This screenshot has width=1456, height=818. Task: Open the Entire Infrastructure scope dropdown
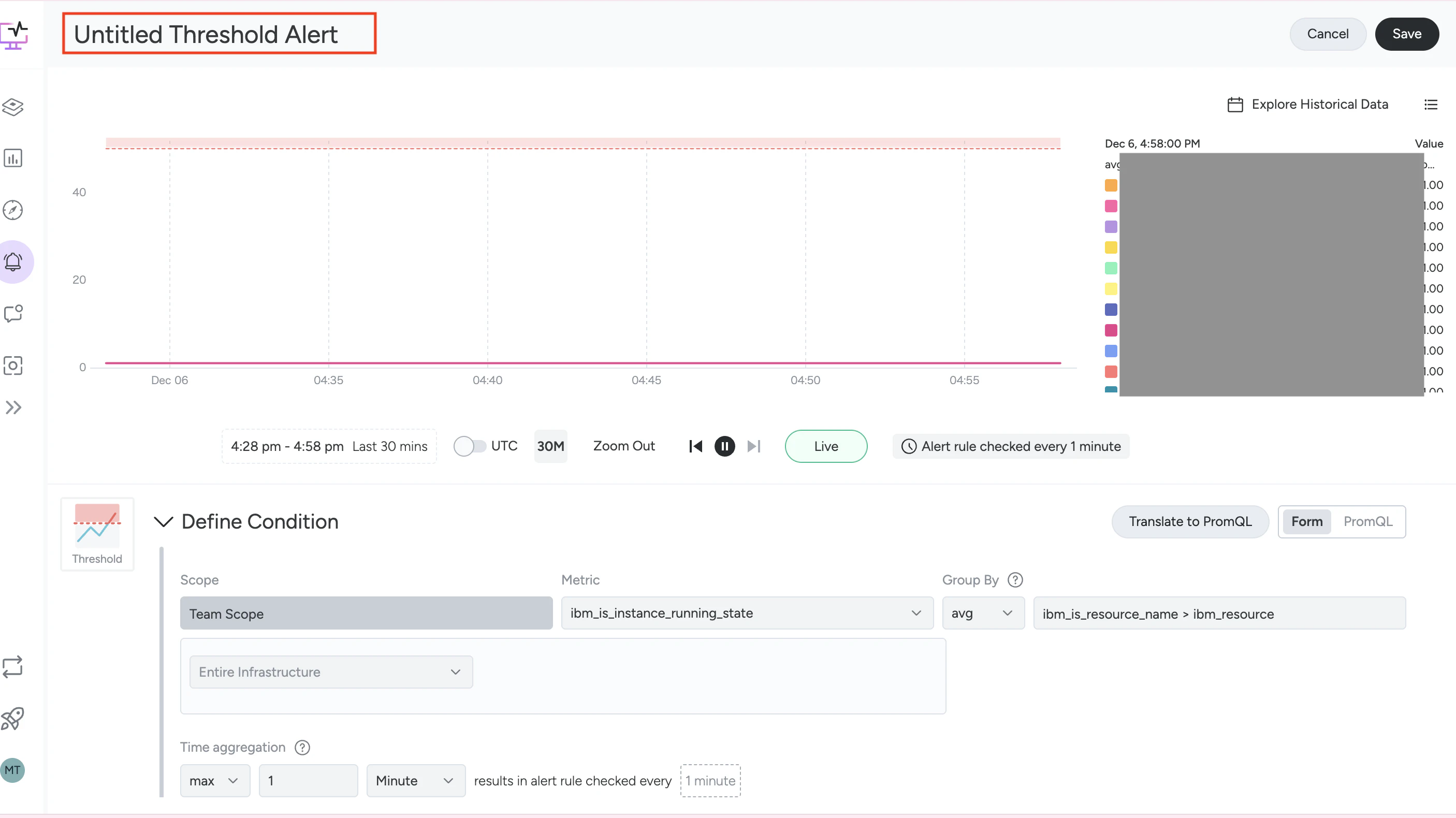[x=331, y=671]
